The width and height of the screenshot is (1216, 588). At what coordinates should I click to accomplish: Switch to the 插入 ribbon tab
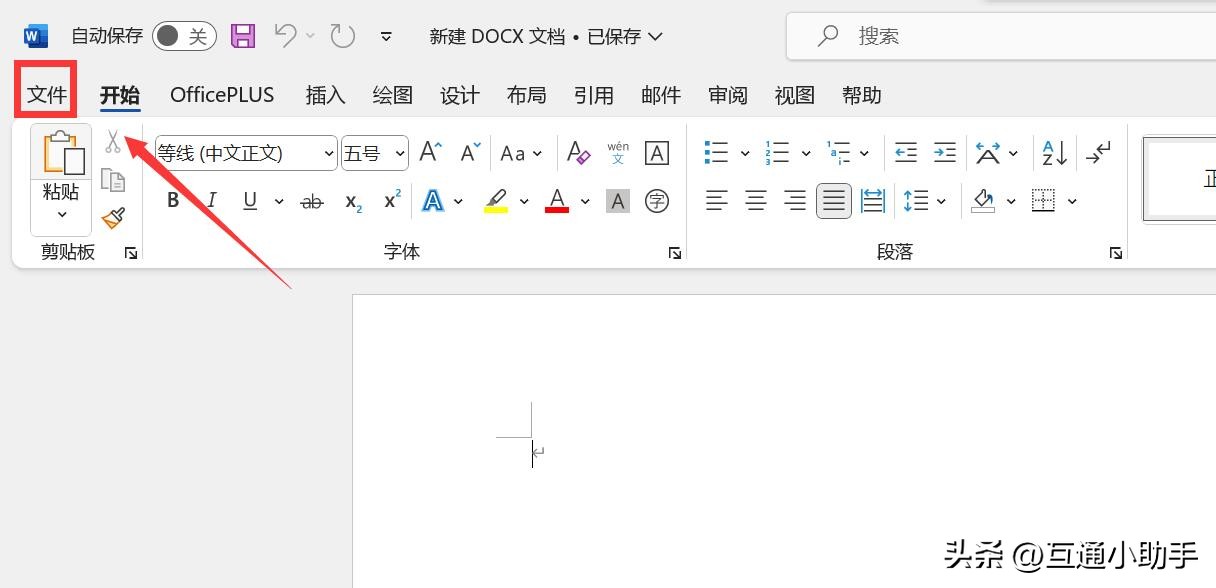324,95
